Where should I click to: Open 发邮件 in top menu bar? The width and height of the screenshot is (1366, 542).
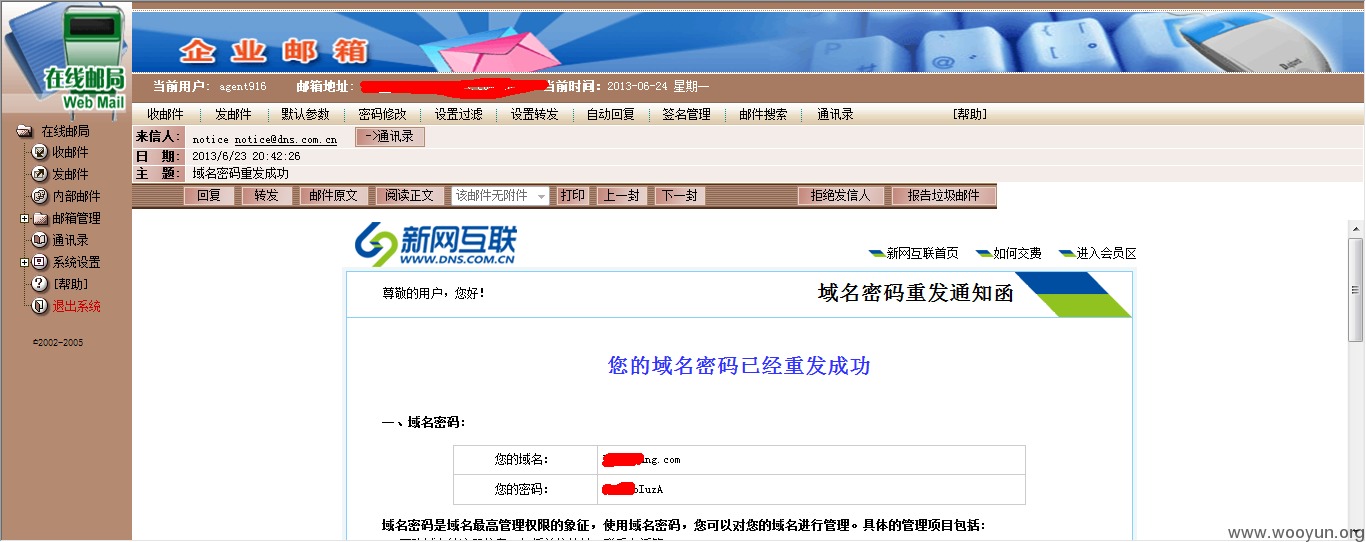pos(233,114)
